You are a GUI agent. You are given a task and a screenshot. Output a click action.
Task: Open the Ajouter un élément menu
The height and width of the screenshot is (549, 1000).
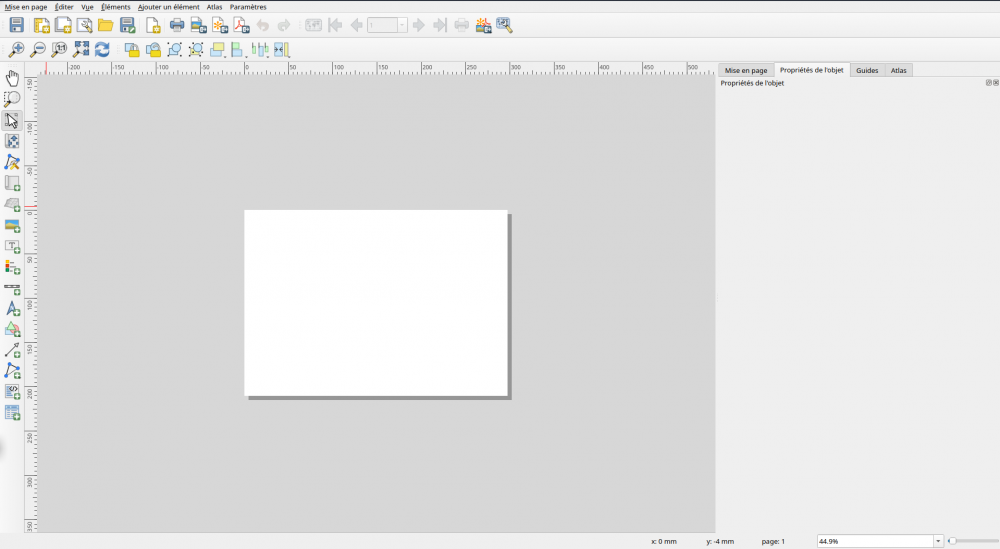pos(168,7)
